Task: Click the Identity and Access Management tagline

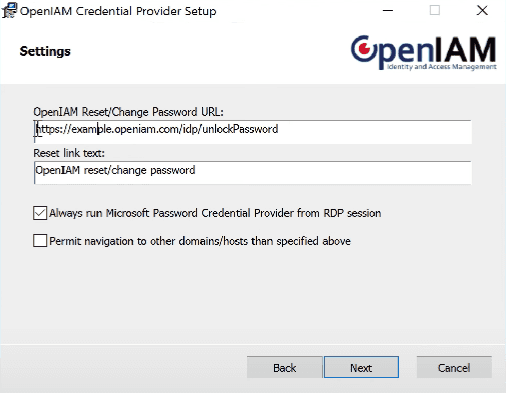Action: tap(442, 67)
